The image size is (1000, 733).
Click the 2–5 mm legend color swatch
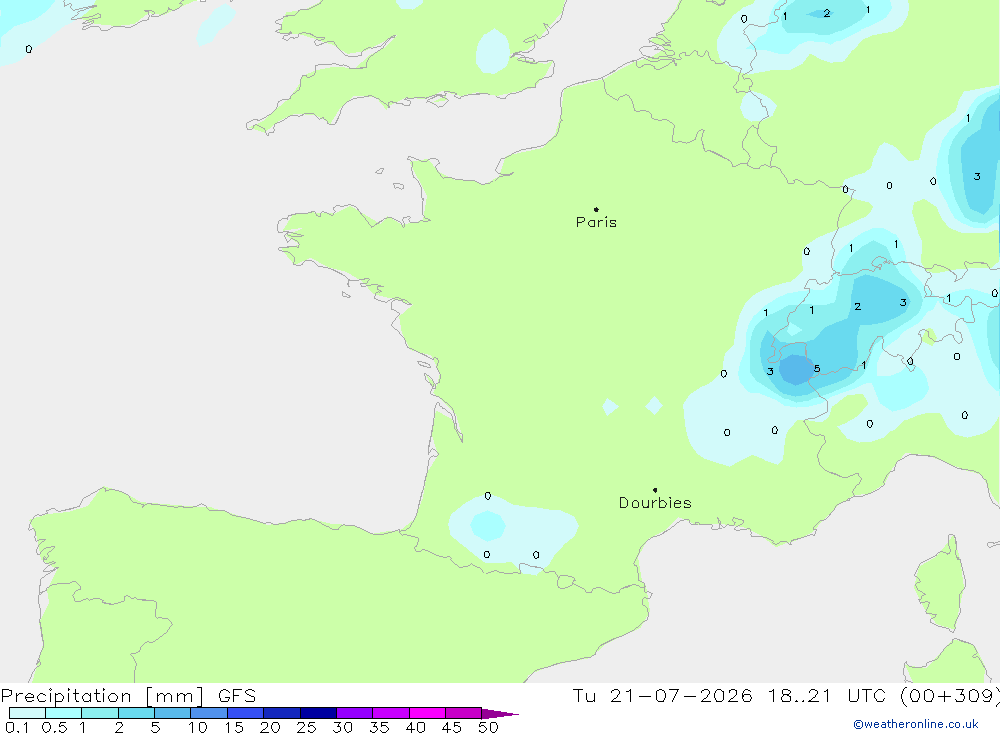click(x=136, y=713)
